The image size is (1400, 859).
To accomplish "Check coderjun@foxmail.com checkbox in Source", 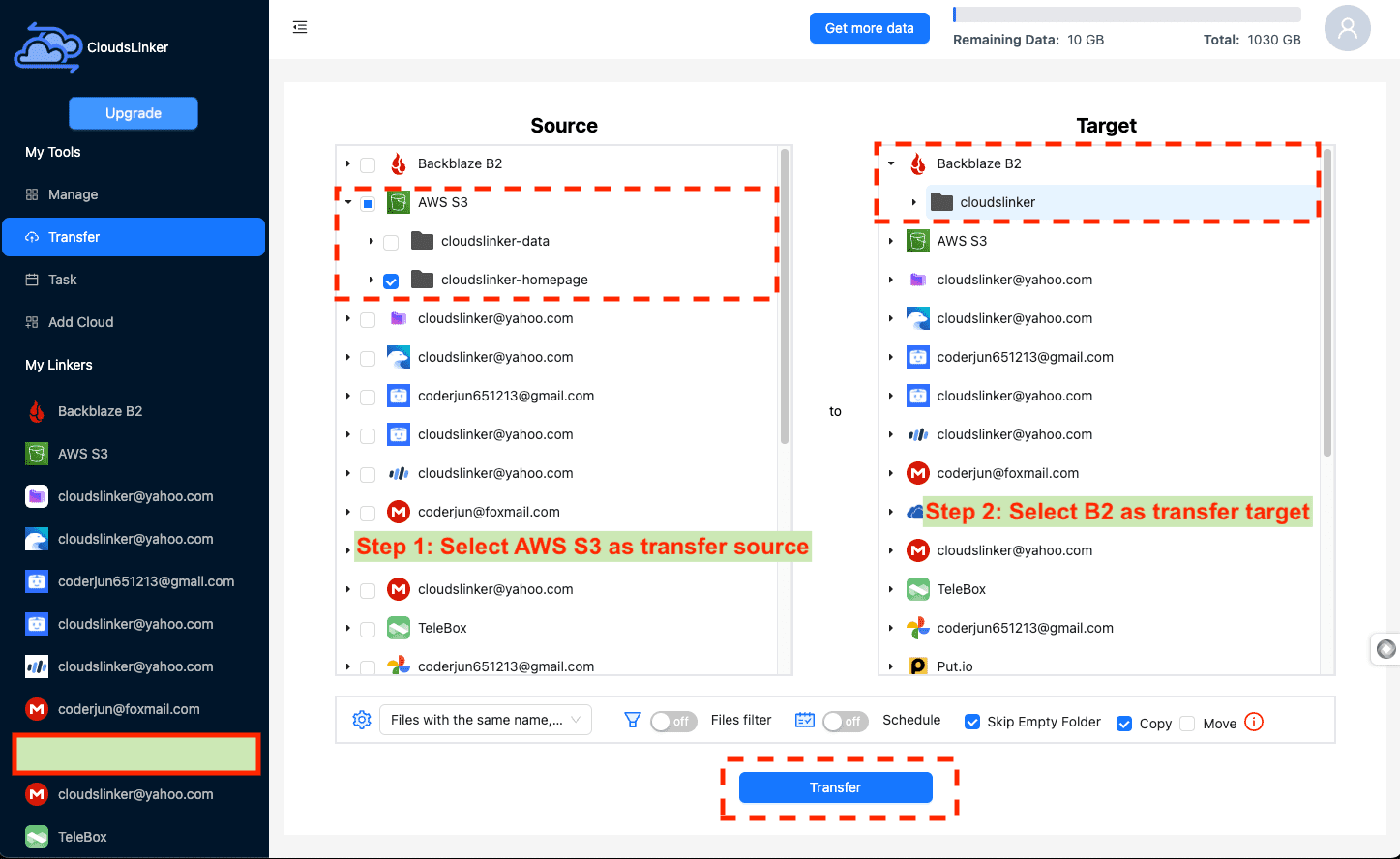I will 368,514.
